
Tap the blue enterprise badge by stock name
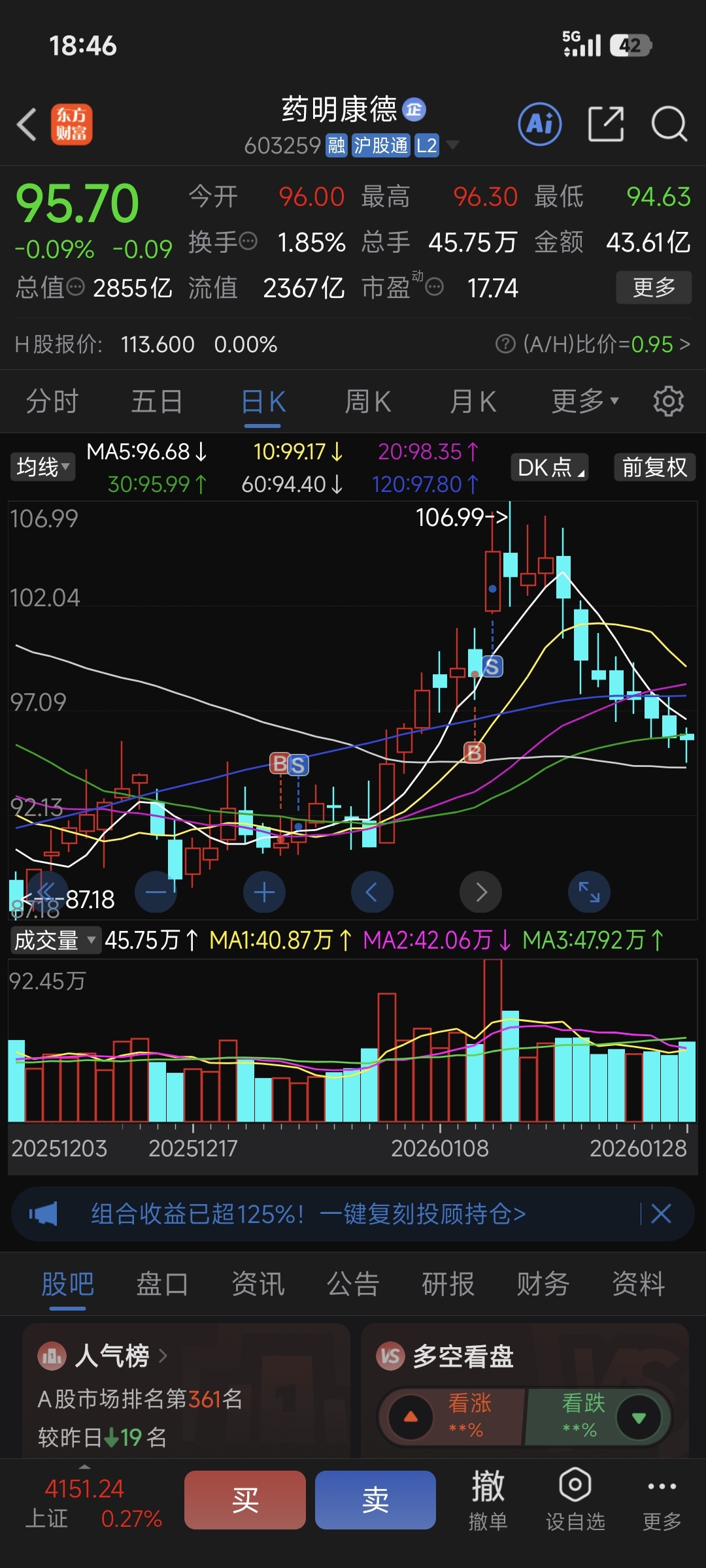point(414,109)
